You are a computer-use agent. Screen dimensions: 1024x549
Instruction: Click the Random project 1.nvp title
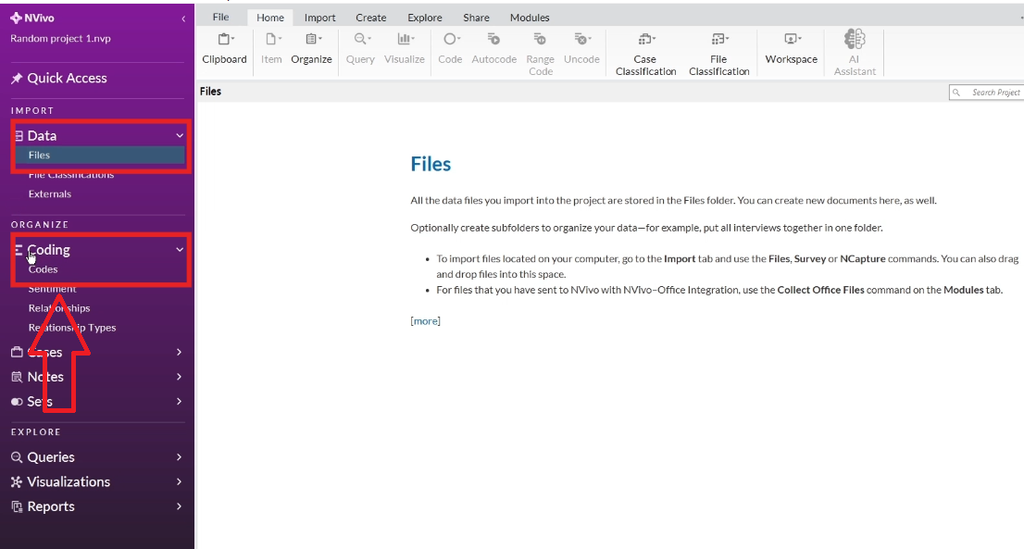coord(60,39)
